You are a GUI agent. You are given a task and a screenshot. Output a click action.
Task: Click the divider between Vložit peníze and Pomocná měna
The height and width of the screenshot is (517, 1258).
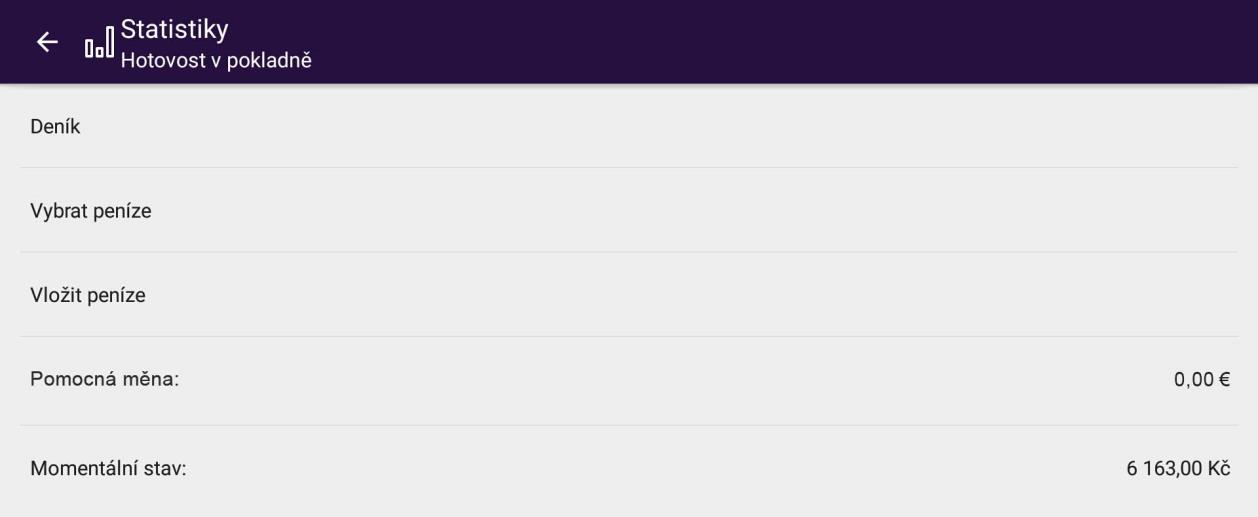630,336
